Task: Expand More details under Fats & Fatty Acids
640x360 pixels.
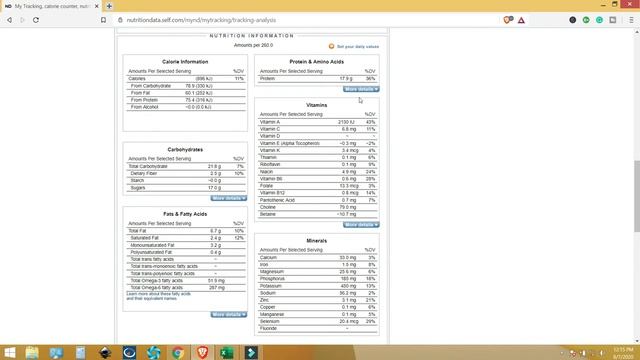Action: tap(229, 314)
